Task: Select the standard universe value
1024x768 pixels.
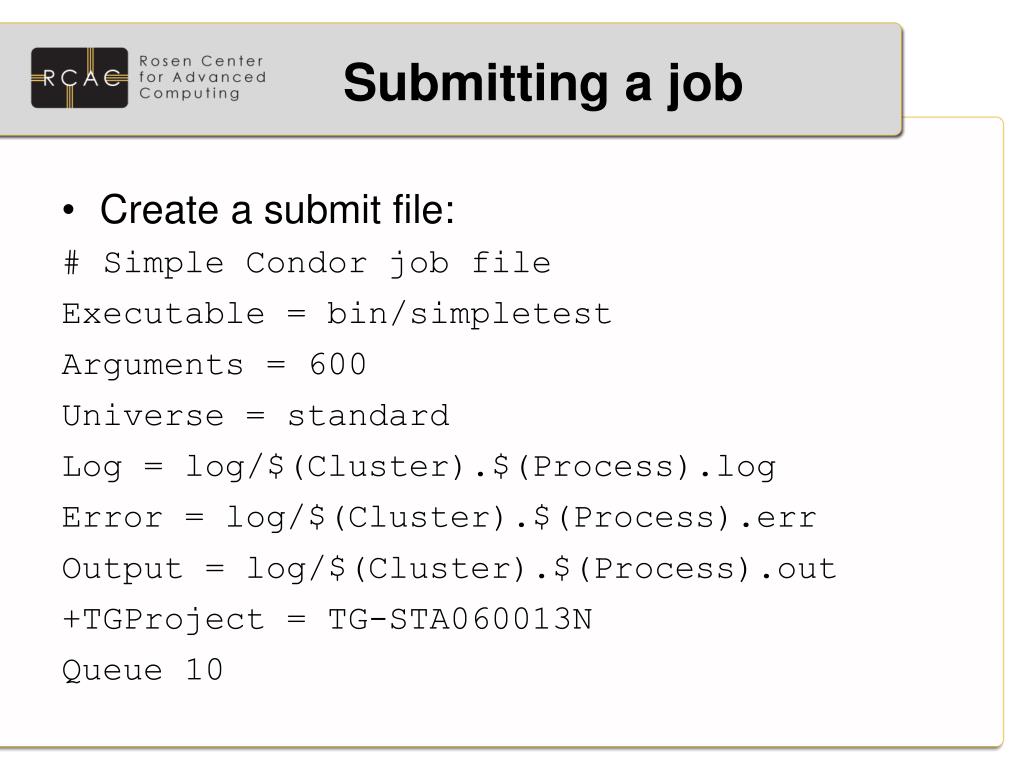Action: click(x=368, y=416)
